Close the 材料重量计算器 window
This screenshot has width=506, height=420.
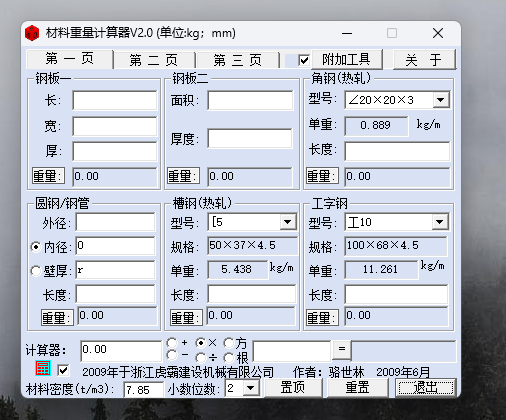(438, 33)
